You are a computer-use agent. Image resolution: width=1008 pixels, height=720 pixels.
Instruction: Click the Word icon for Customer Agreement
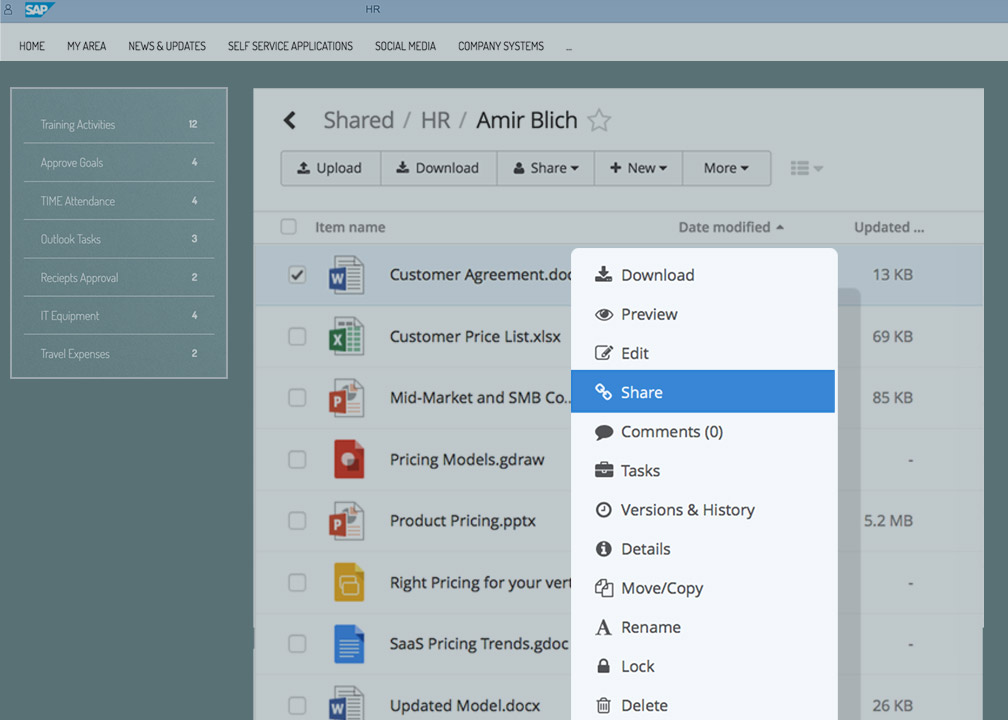(x=347, y=275)
